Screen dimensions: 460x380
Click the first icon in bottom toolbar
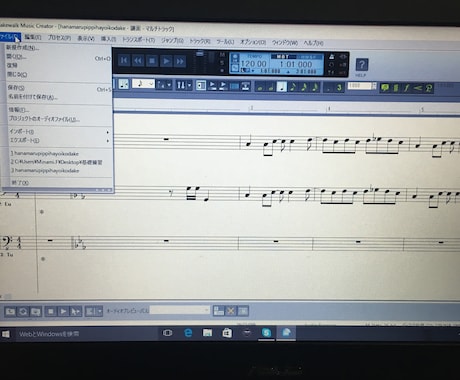click(x=10, y=311)
